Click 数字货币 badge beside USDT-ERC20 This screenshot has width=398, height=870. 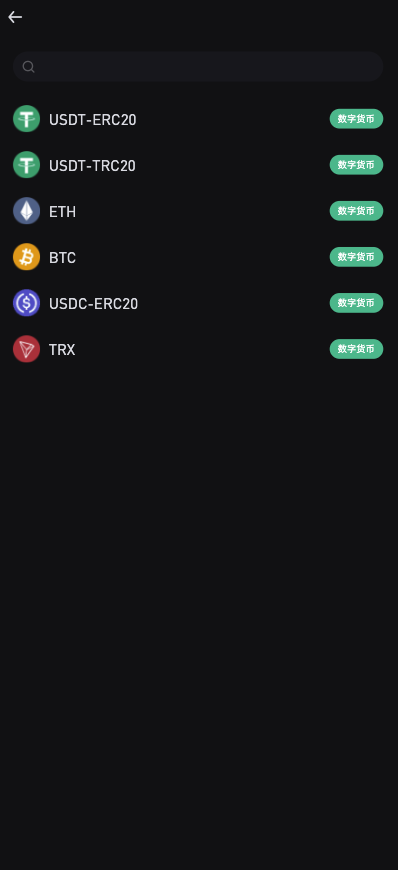coord(356,119)
